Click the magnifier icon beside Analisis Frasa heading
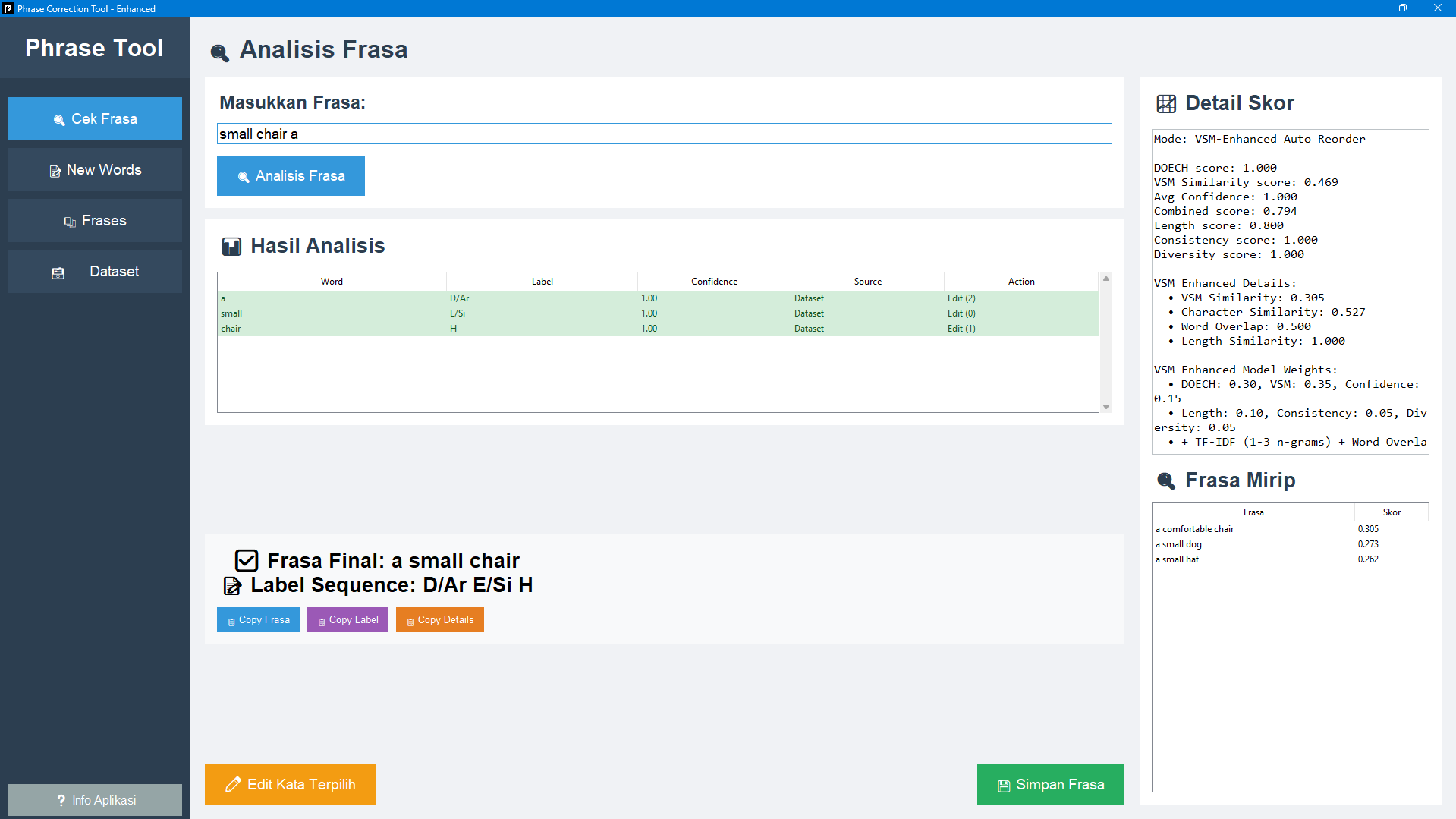The height and width of the screenshot is (819, 1456). click(x=219, y=52)
